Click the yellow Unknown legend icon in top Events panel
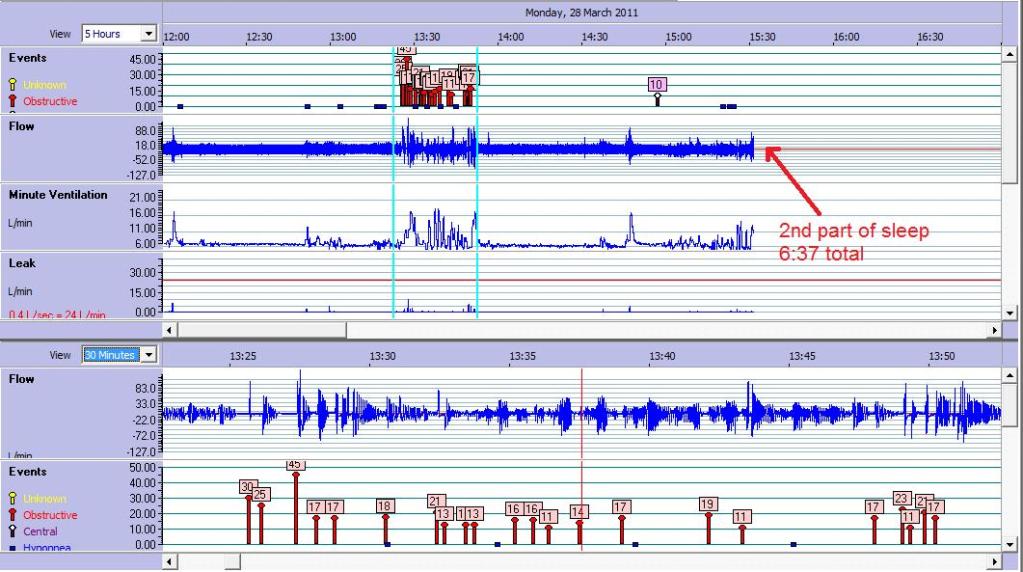This screenshot has height=572, width=1023. click(x=13, y=85)
